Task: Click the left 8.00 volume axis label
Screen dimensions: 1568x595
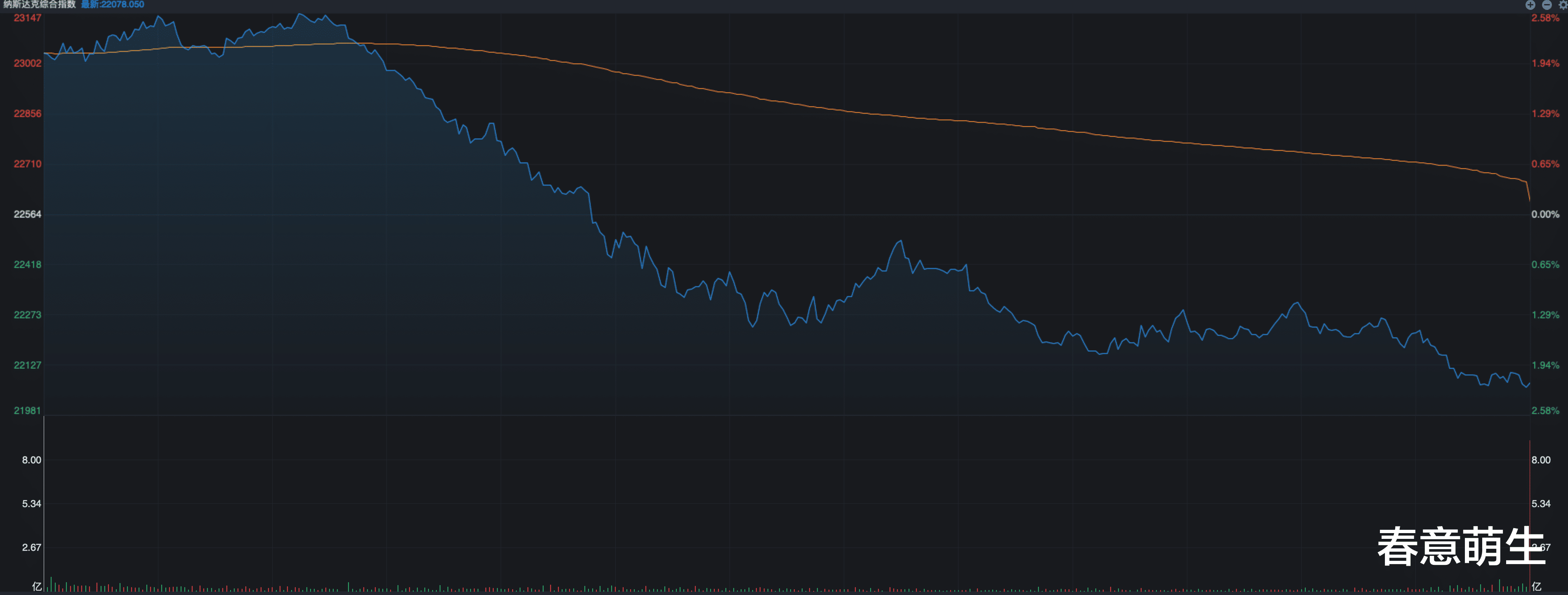Action: click(32, 460)
